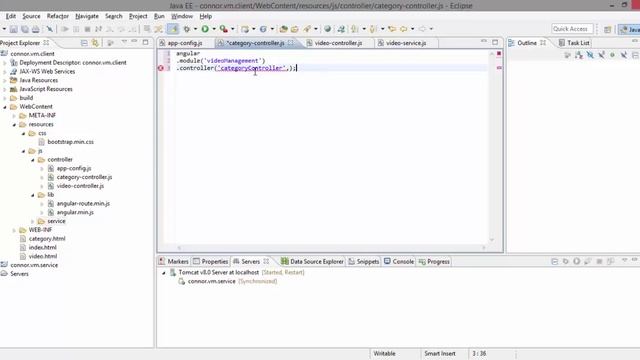Expand the WEB-INF folder
640x360 pixels.
(x=14, y=230)
